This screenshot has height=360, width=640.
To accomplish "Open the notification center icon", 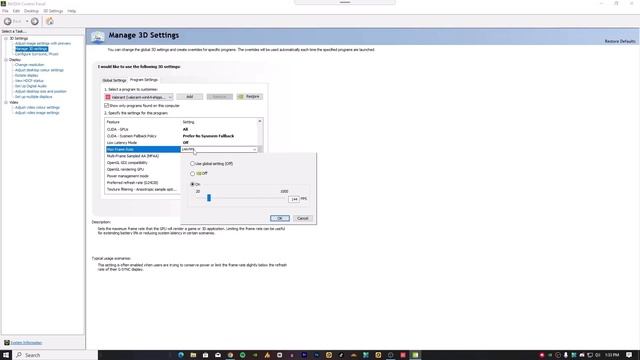I will pyautogui.click(x=629, y=355).
